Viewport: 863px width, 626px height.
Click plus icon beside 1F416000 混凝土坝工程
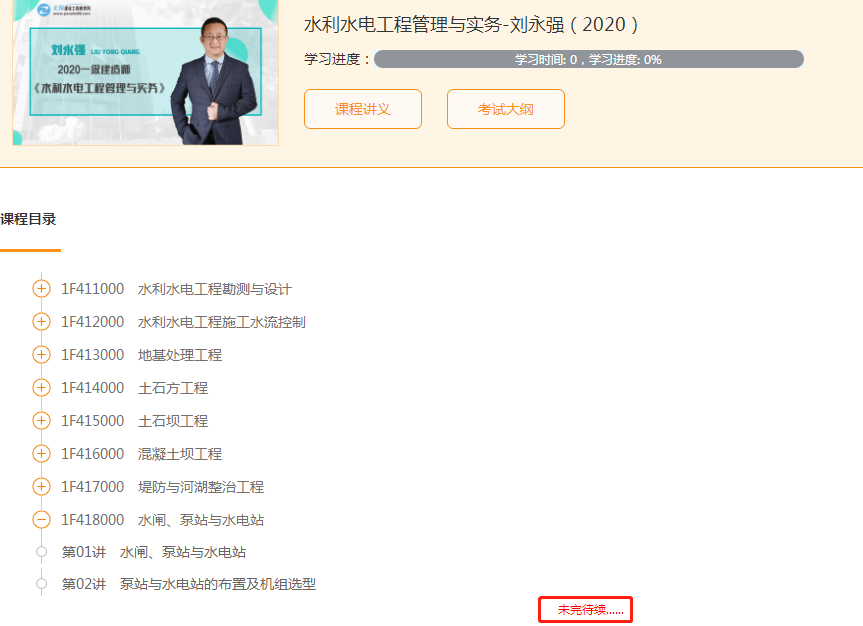pos(41,454)
